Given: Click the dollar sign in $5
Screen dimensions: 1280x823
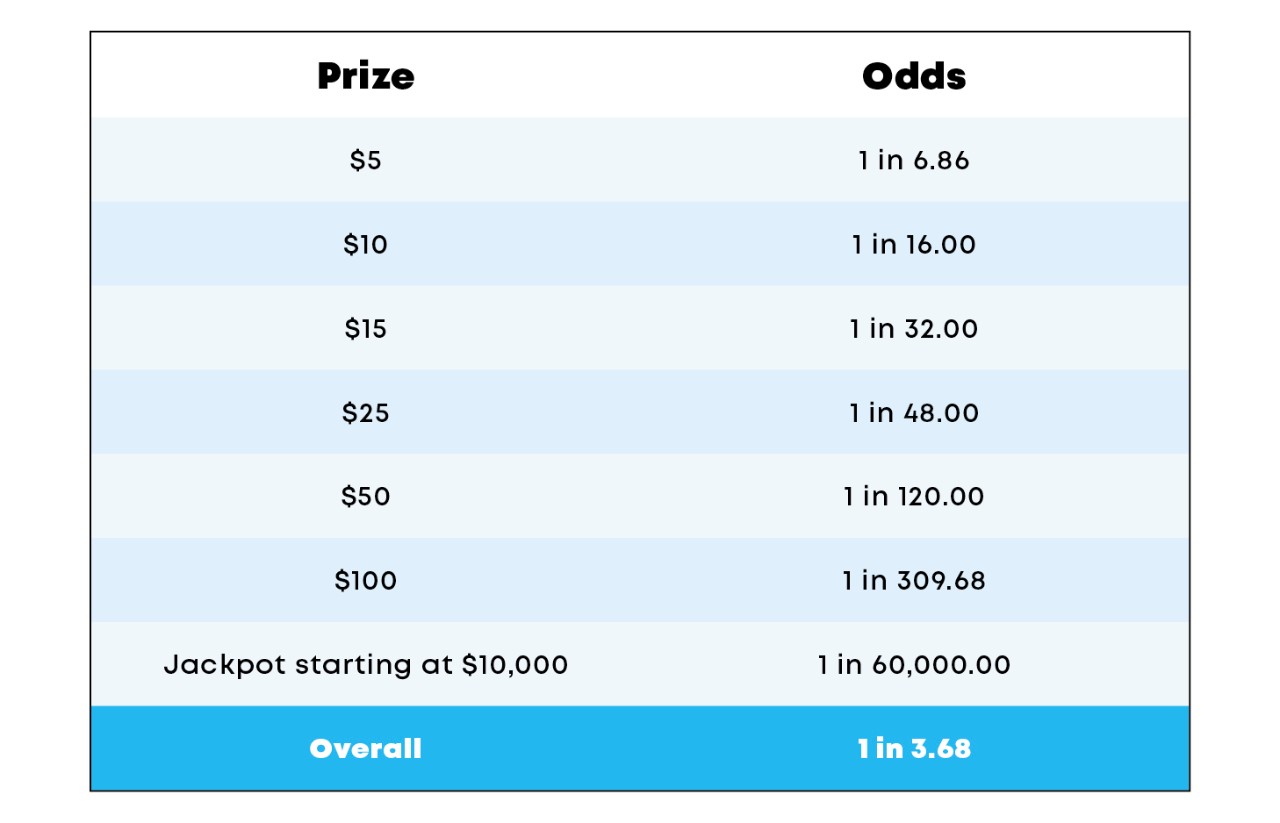Looking at the screenshot, I should click(x=357, y=160).
